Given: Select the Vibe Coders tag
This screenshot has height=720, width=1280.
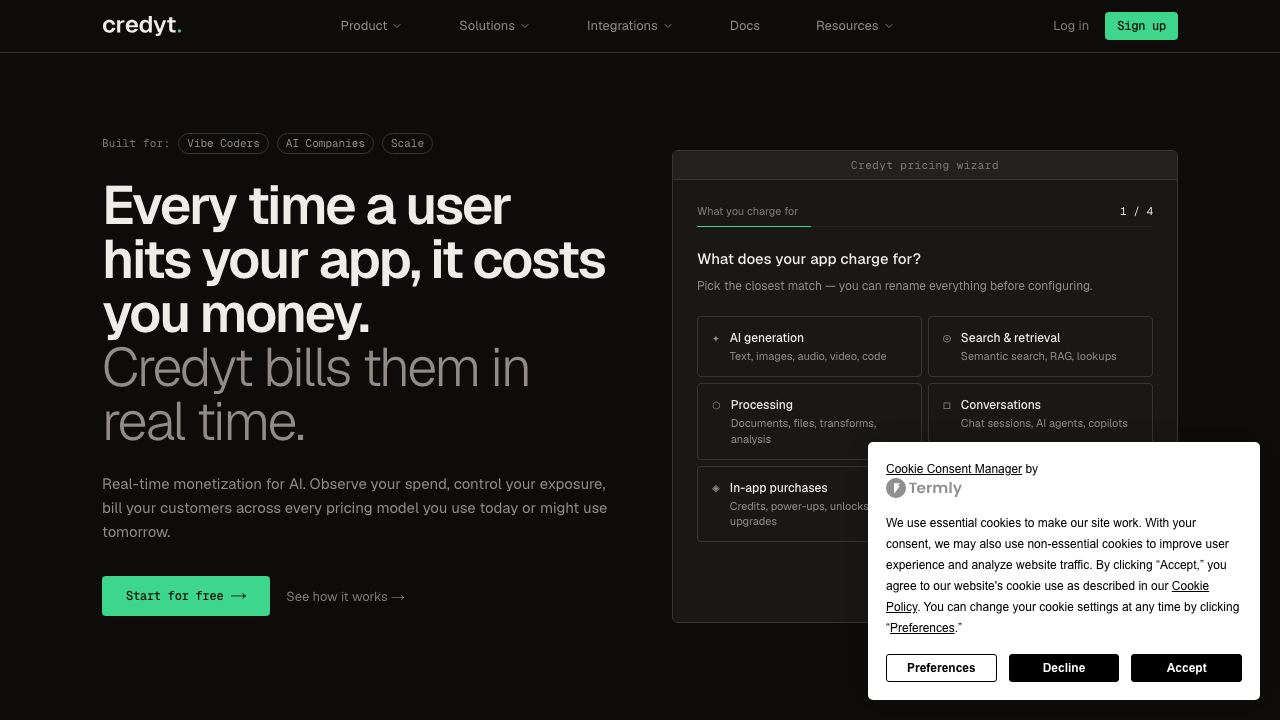Looking at the screenshot, I should click(223, 143).
